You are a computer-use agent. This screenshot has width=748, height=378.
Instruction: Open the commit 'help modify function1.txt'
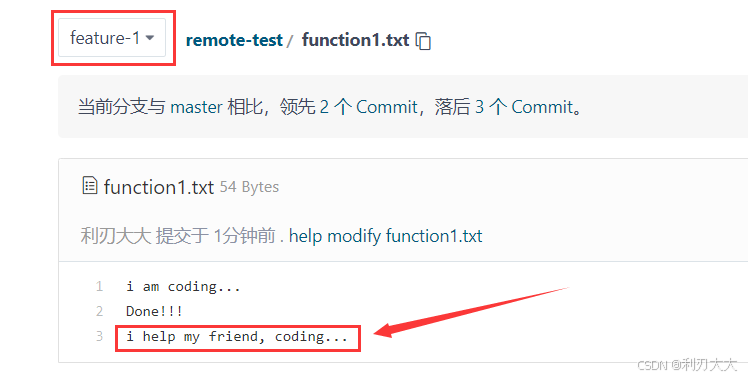tap(385, 236)
